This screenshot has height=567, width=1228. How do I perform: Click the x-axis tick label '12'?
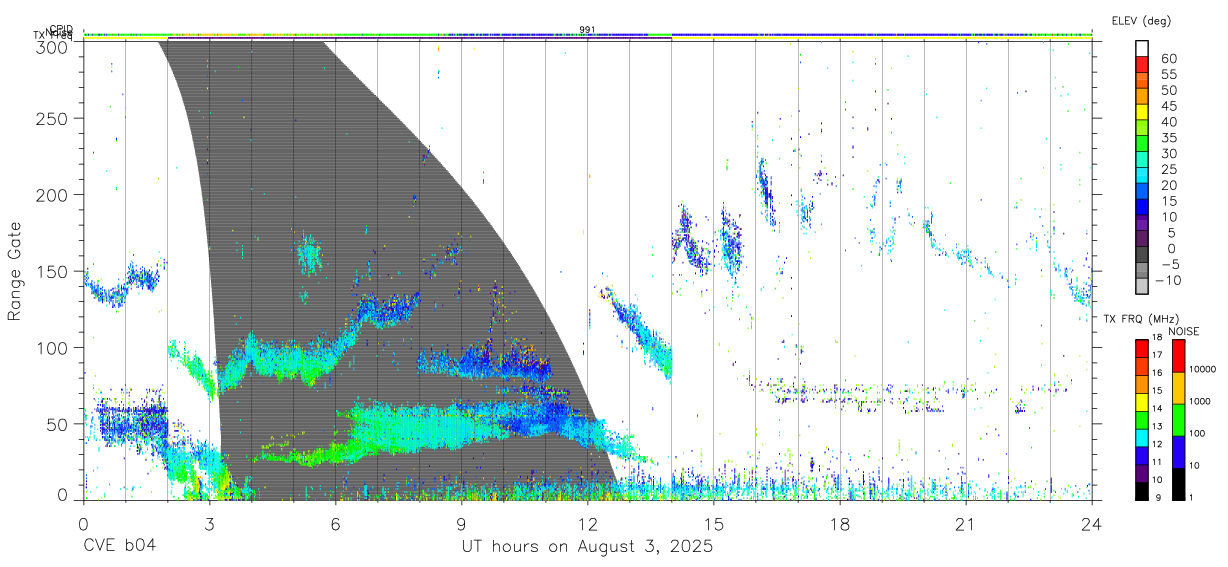[587, 524]
